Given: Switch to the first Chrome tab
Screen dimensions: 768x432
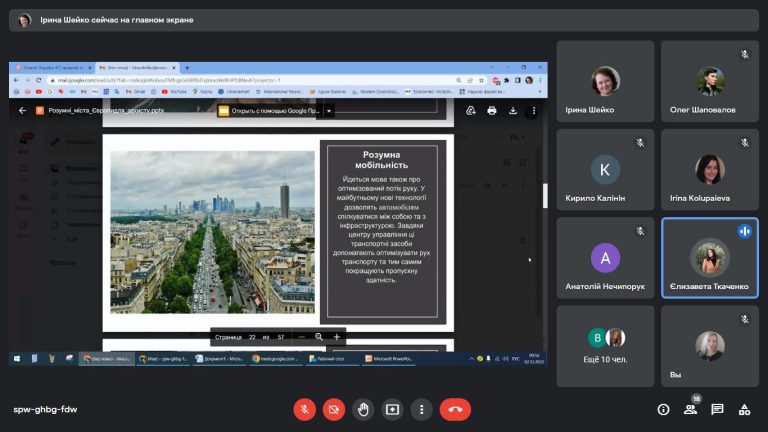Looking at the screenshot, I should tap(52, 68).
